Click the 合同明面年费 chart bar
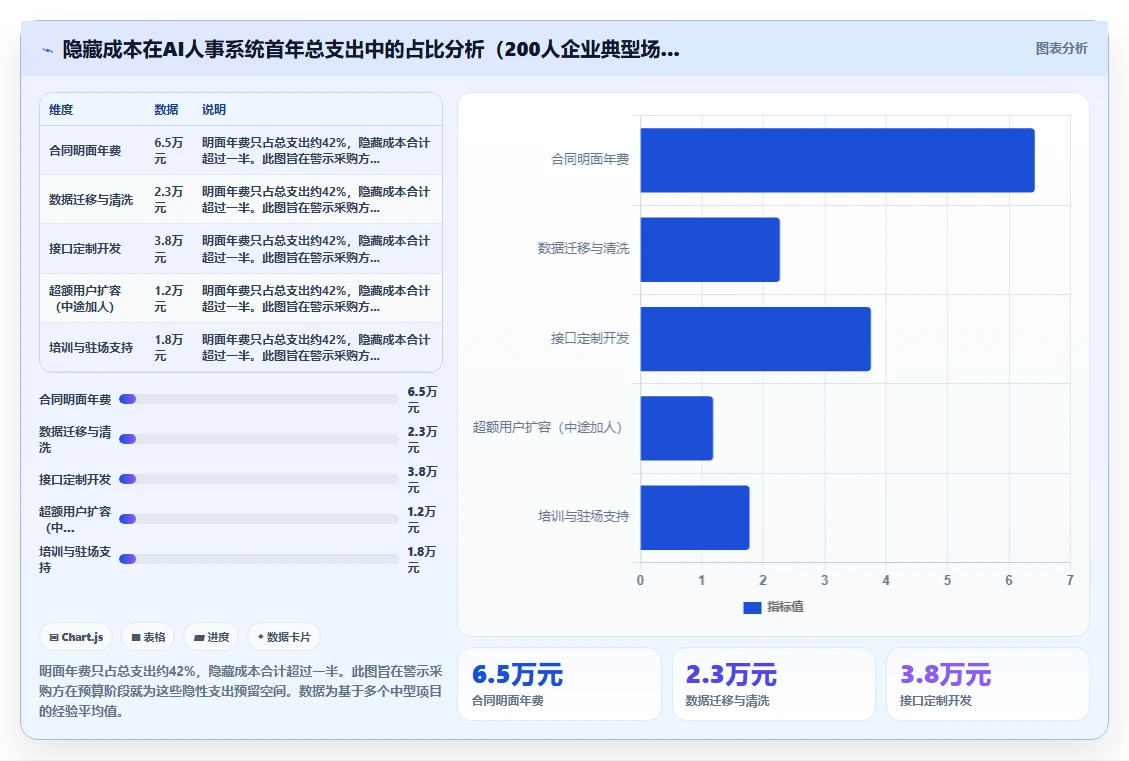 click(x=837, y=160)
